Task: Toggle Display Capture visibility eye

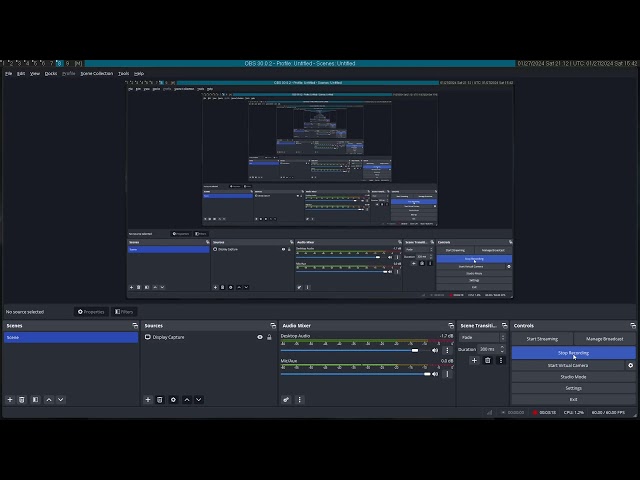Action: click(260, 337)
